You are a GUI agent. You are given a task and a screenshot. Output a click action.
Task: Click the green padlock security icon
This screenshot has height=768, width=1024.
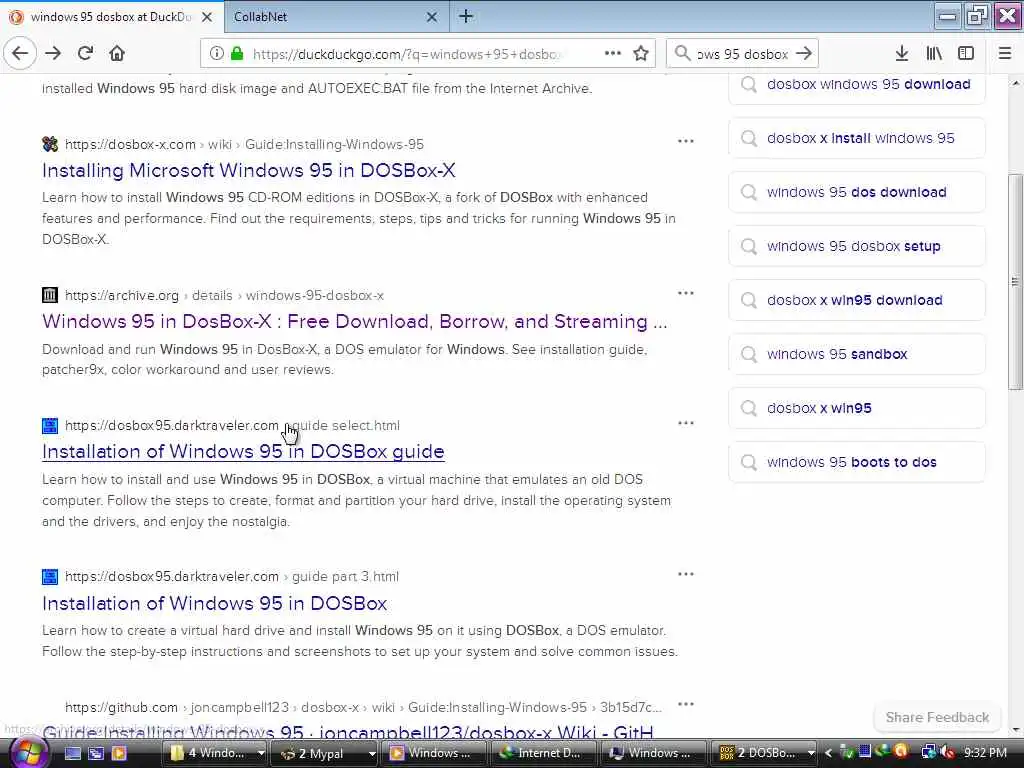click(237, 54)
